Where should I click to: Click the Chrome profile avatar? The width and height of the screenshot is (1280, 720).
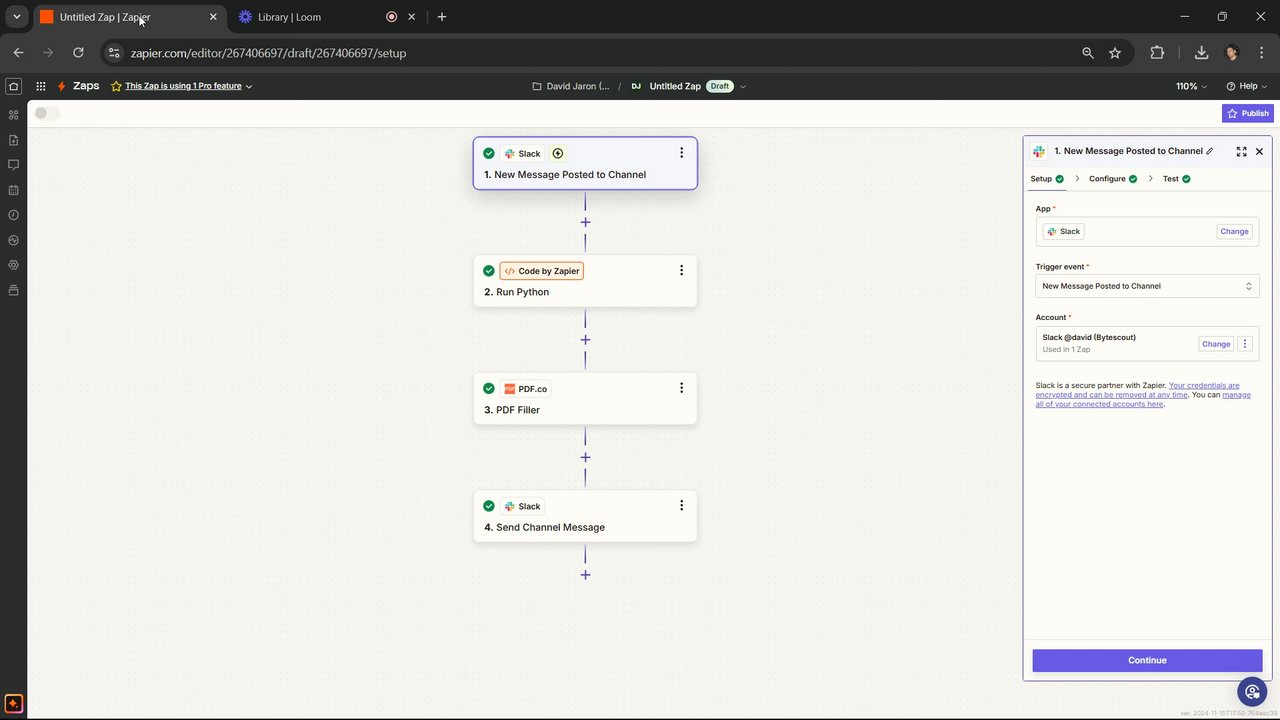pos(1232,53)
